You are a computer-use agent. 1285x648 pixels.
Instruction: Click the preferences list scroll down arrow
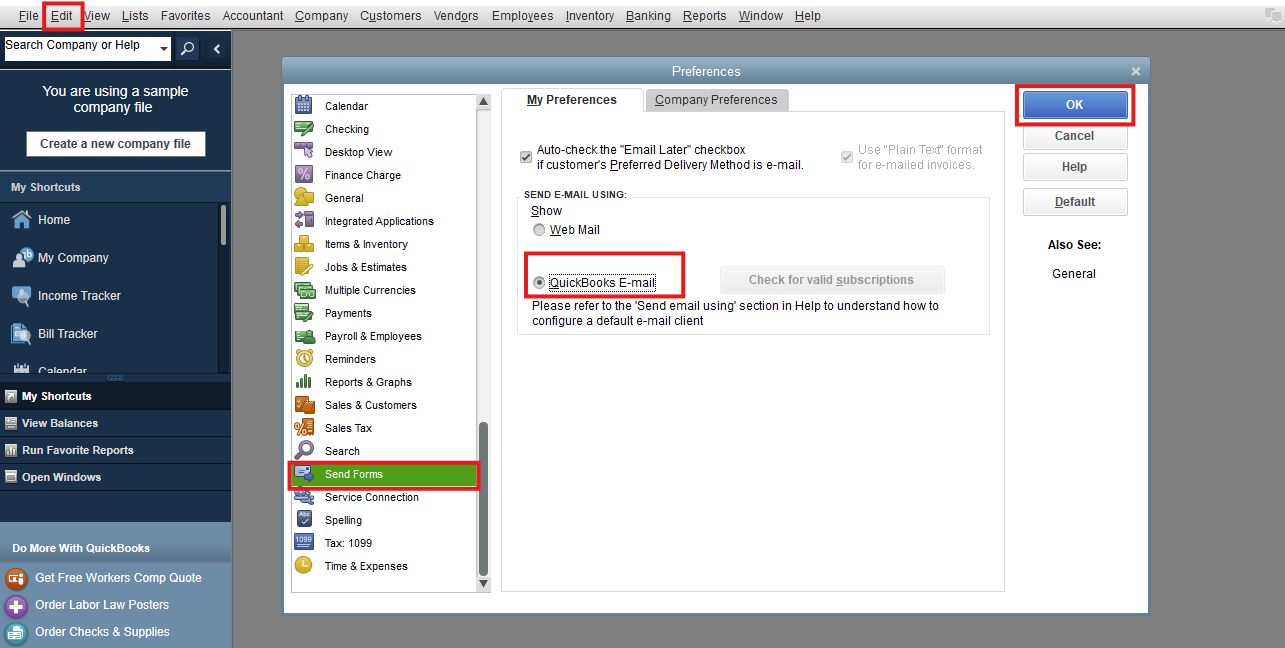tap(484, 583)
